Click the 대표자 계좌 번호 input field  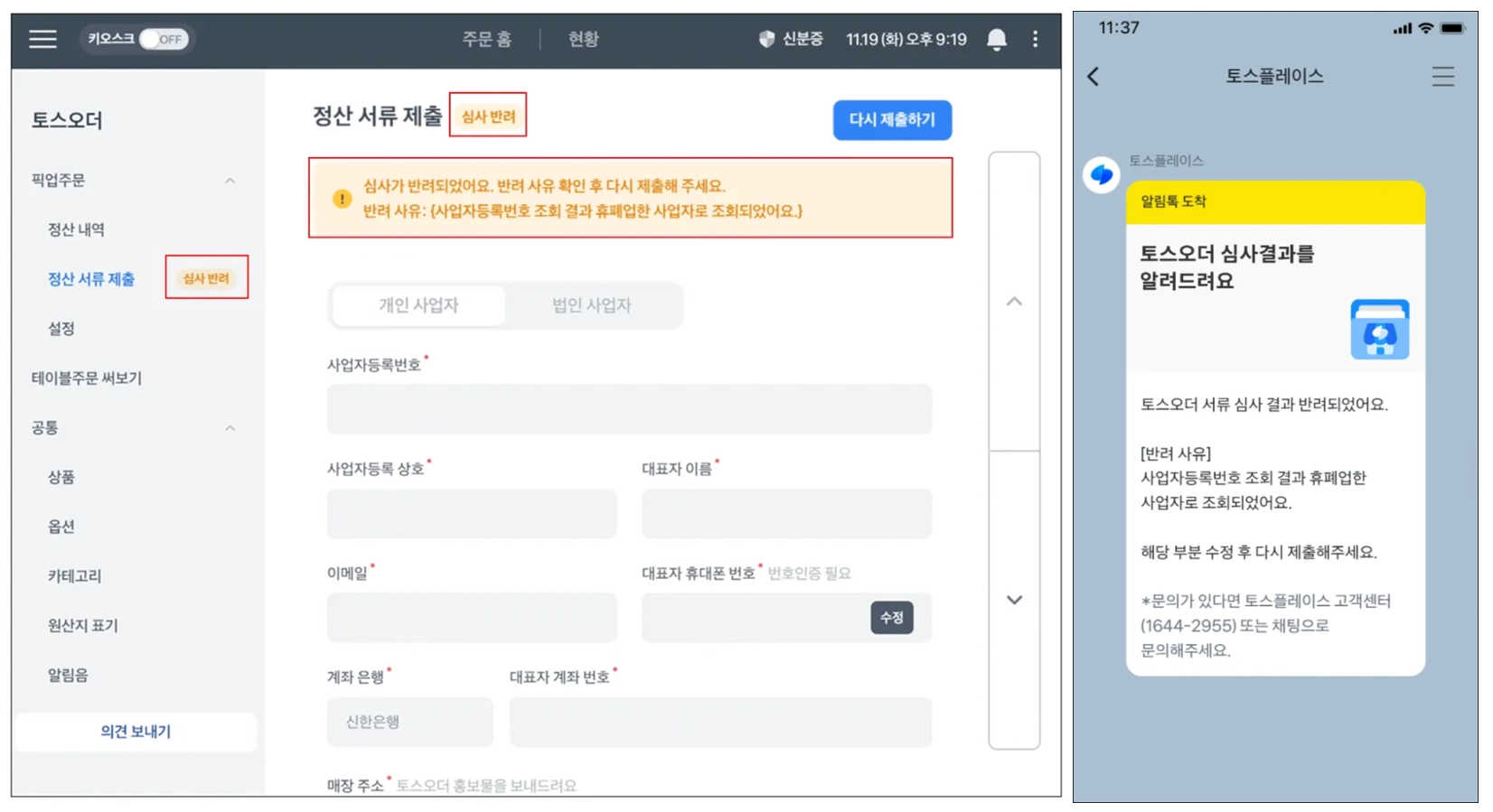(720, 722)
